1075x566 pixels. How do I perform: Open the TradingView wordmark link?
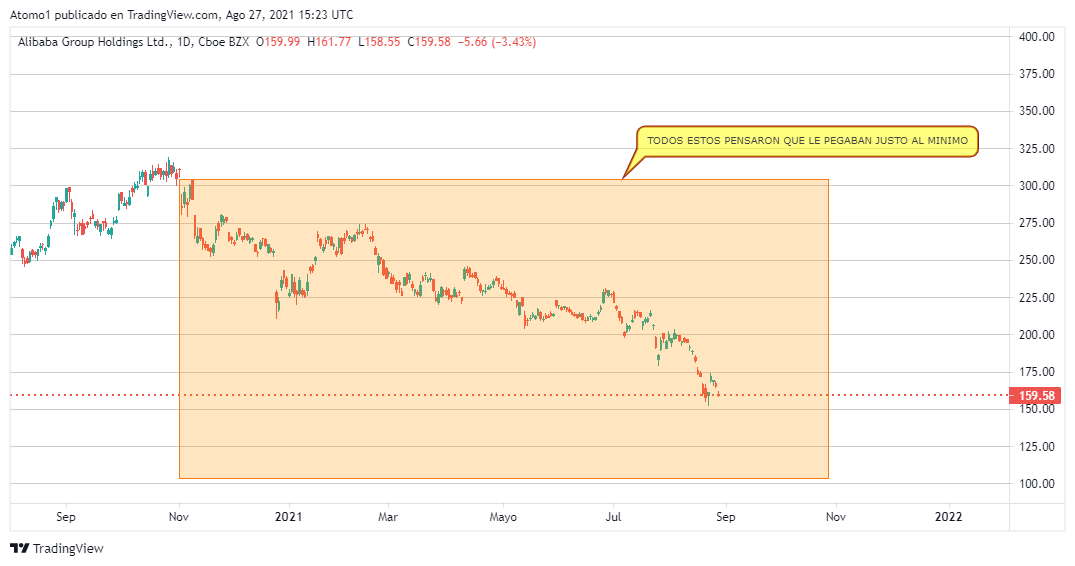(68, 548)
